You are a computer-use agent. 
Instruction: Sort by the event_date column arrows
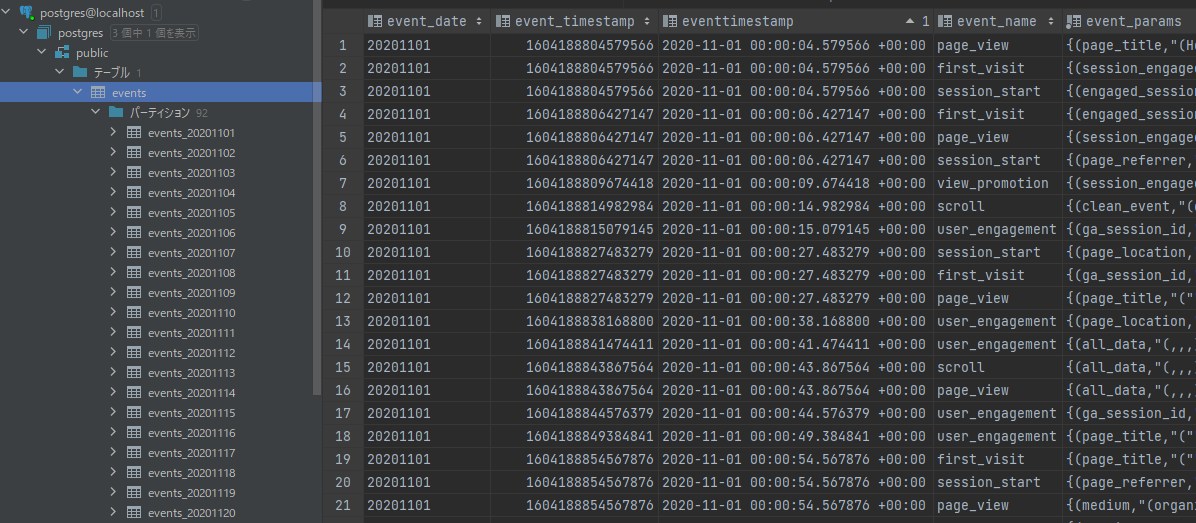[x=479, y=21]
